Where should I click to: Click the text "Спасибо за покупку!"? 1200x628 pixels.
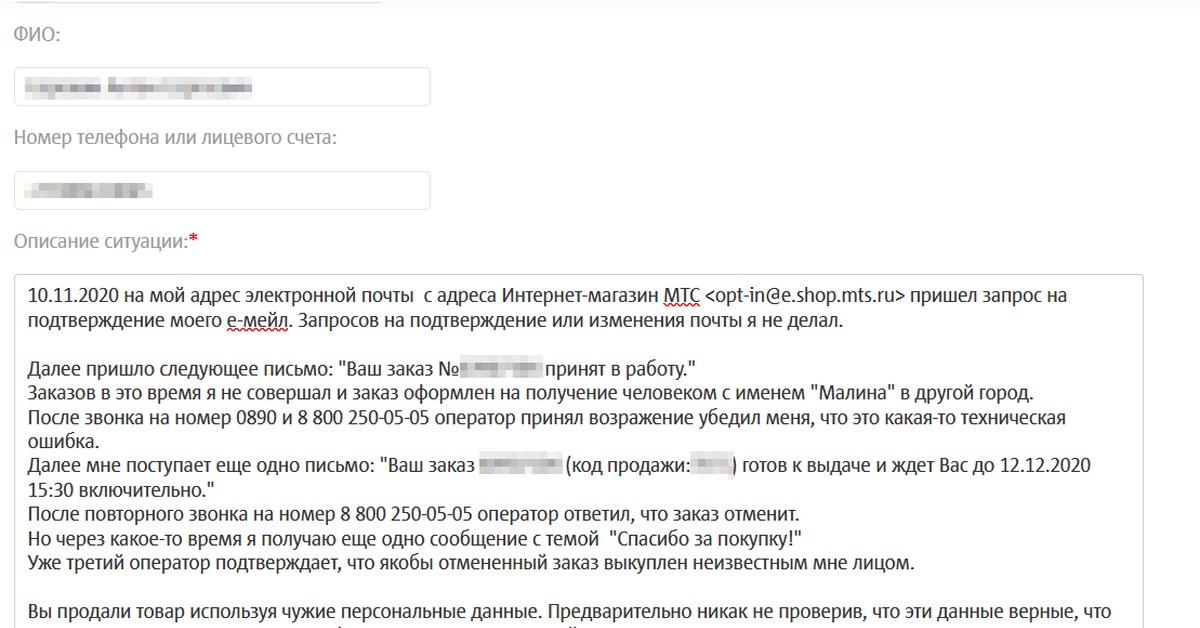coord(704,540)
